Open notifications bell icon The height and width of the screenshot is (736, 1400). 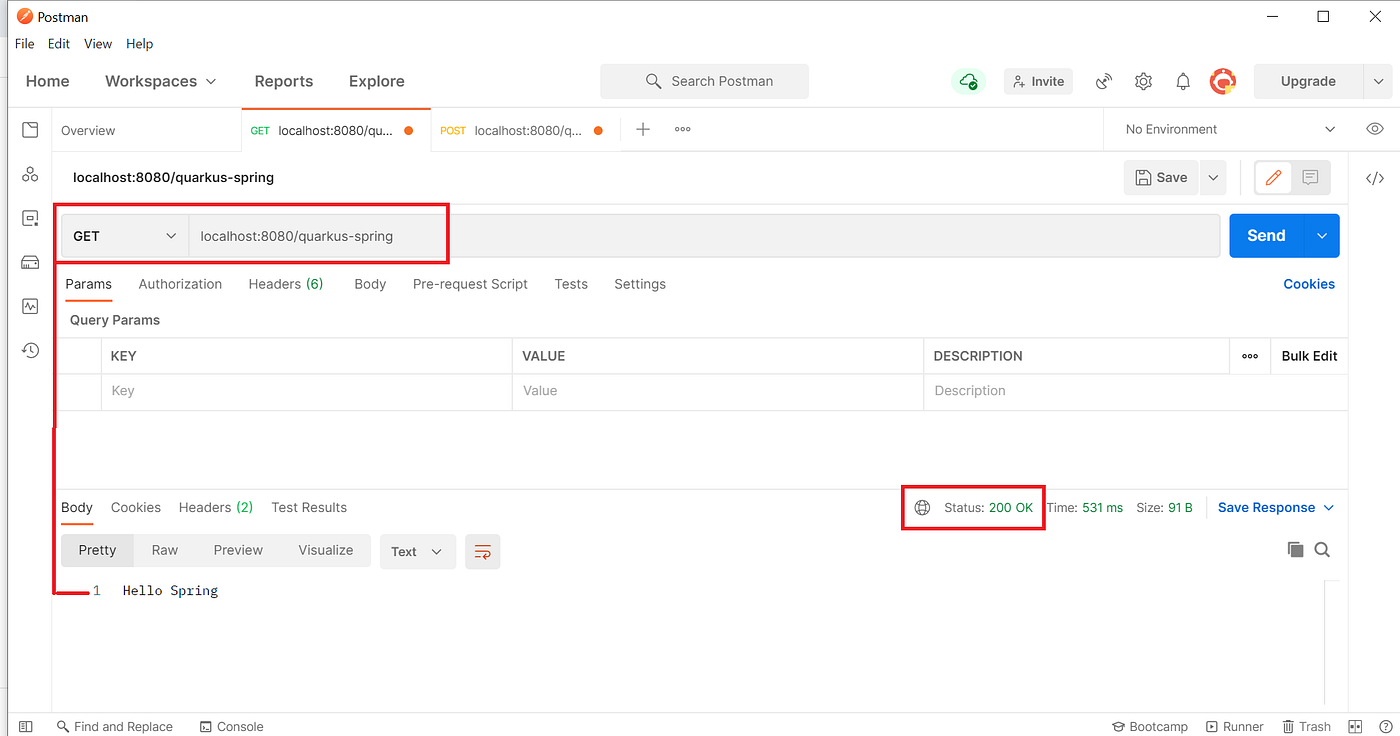[x=1183, y=81]
